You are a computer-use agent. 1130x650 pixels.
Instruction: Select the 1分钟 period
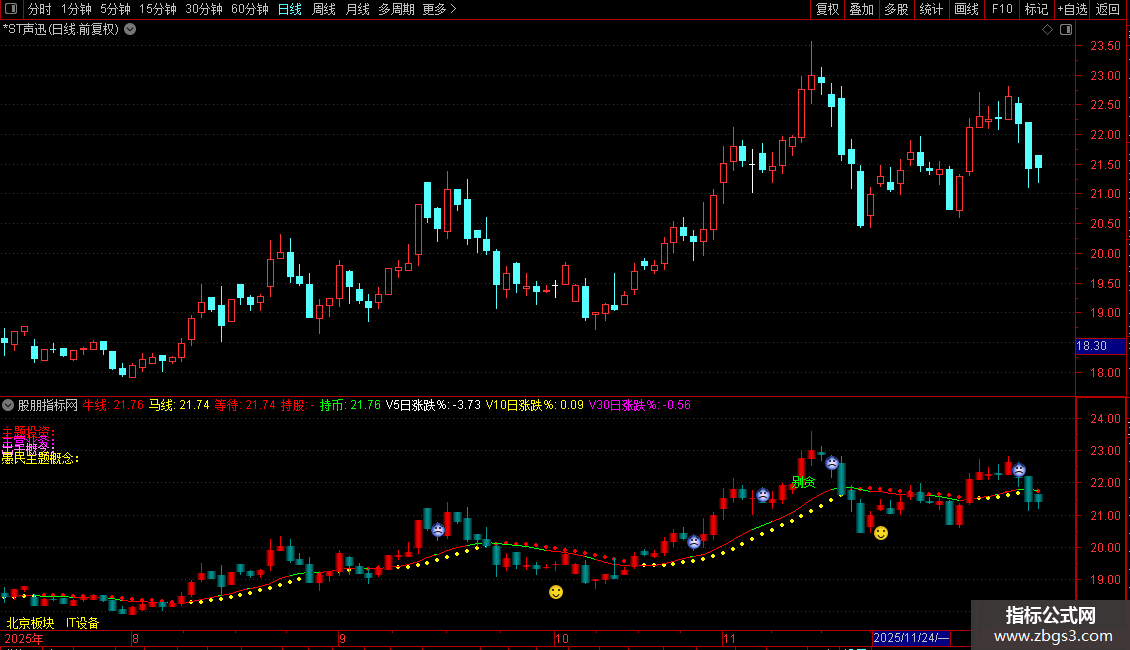click(76, 9)
